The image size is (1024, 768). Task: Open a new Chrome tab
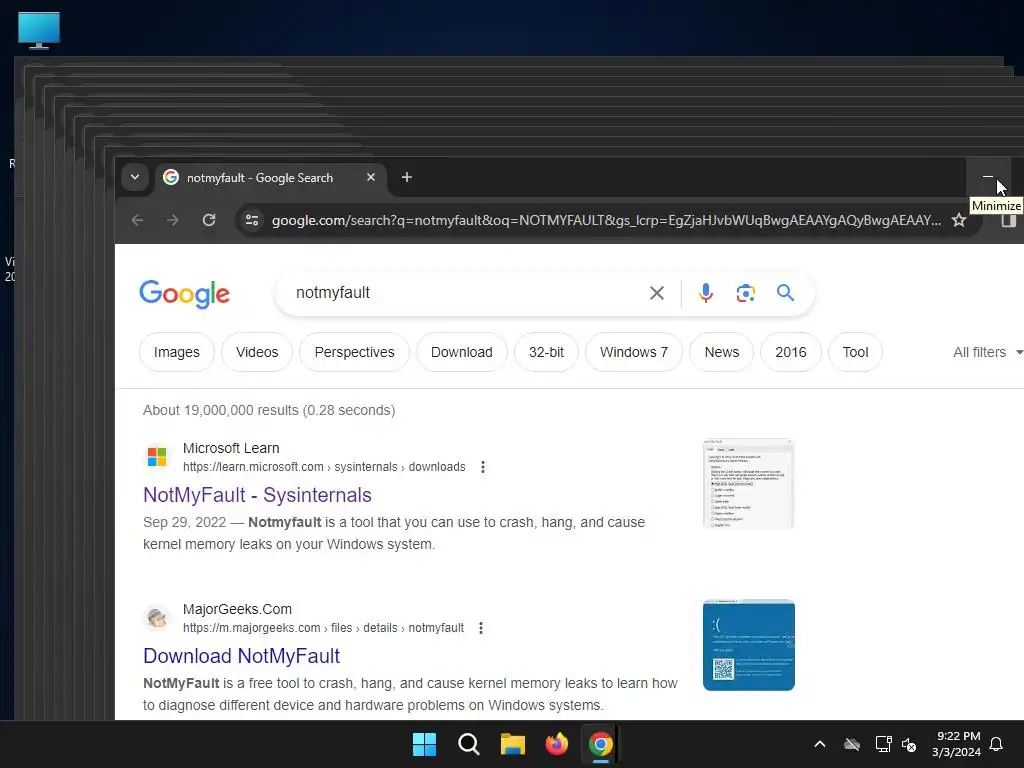click(406, 177)
